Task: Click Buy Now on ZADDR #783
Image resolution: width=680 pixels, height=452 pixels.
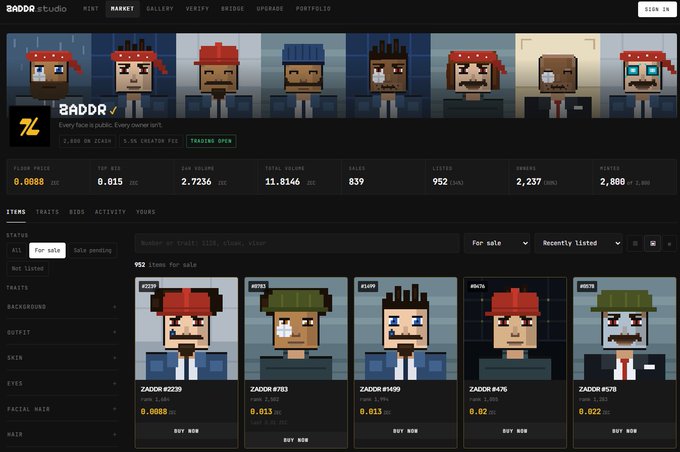Action: 296,440
